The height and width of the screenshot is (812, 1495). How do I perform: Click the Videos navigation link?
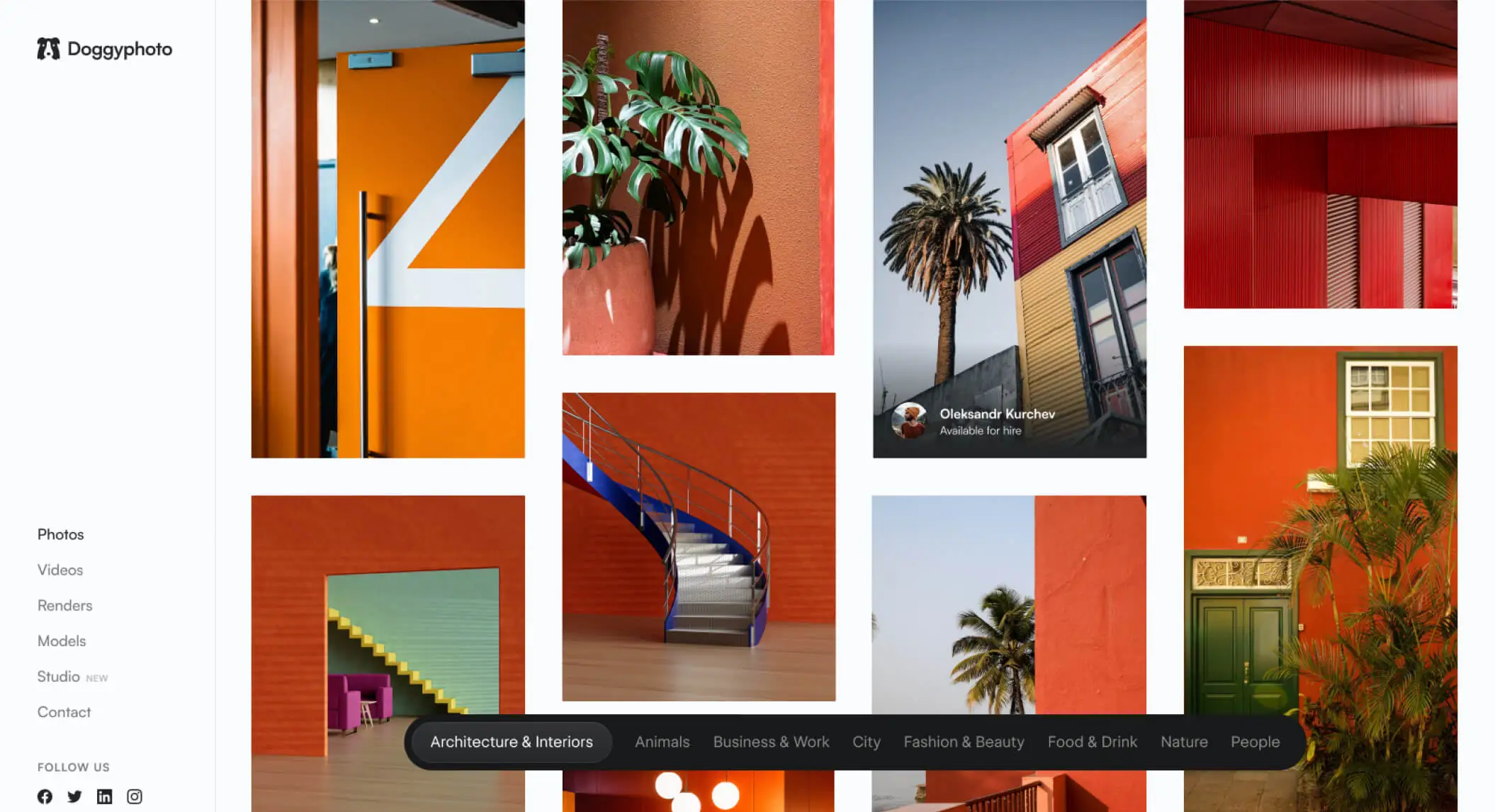pos(60,569)
